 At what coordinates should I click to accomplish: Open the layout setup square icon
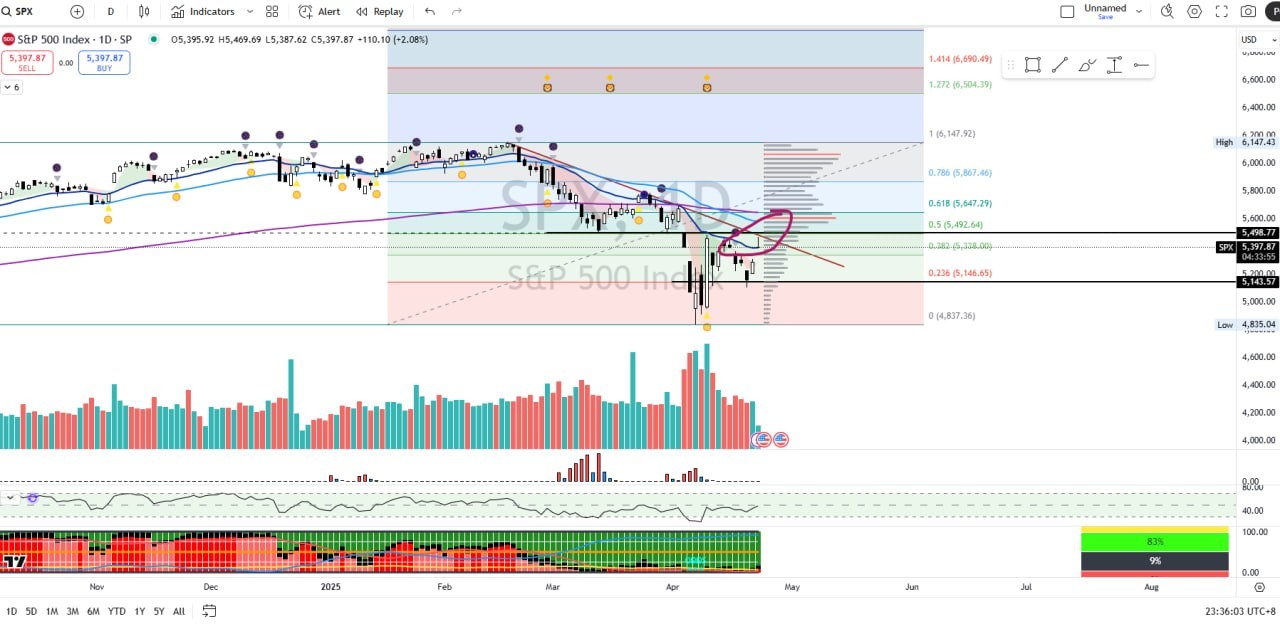(1067, 11)
